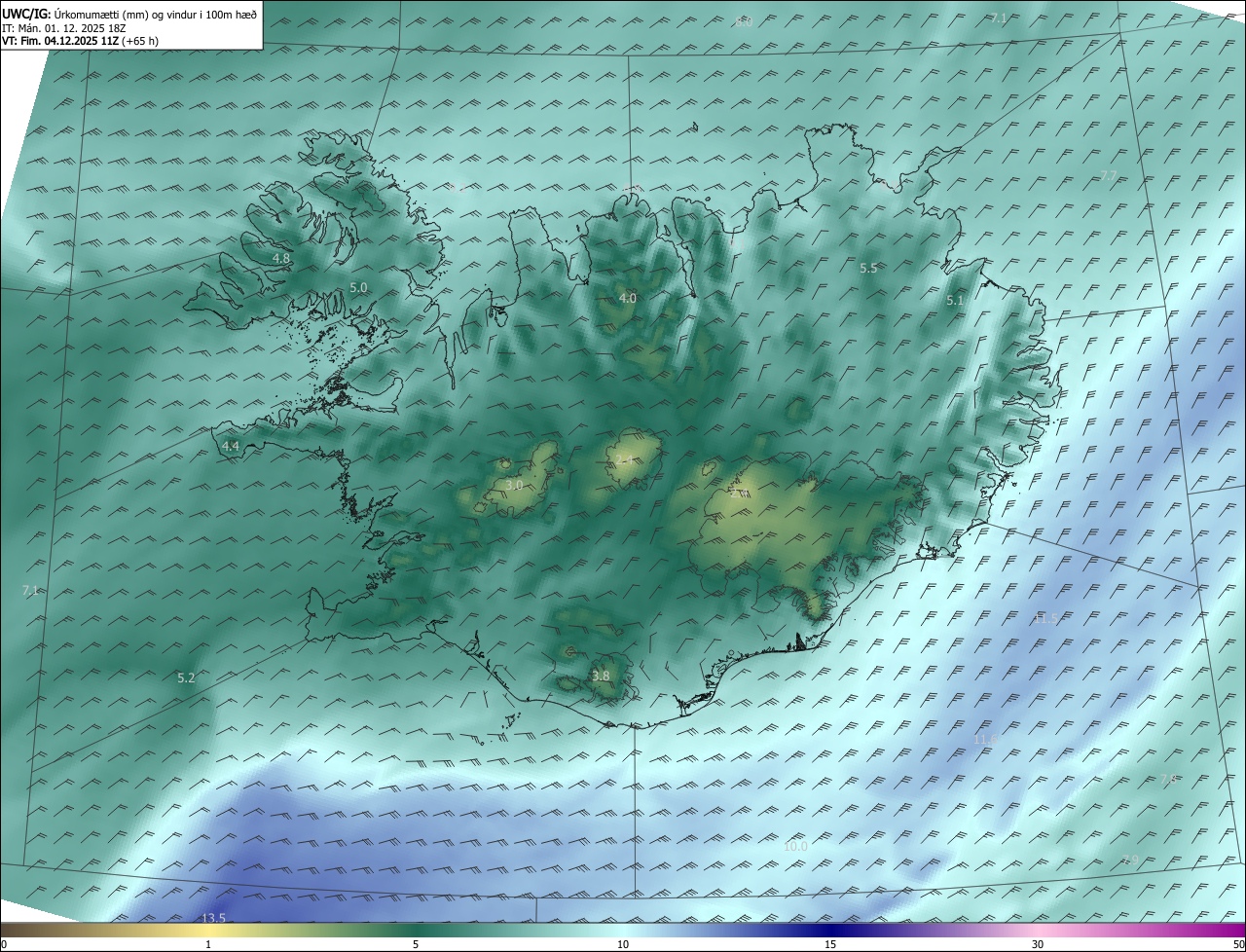Click the colorbar tick label 10
1246x952 pixels.
(x=623, y=944)
